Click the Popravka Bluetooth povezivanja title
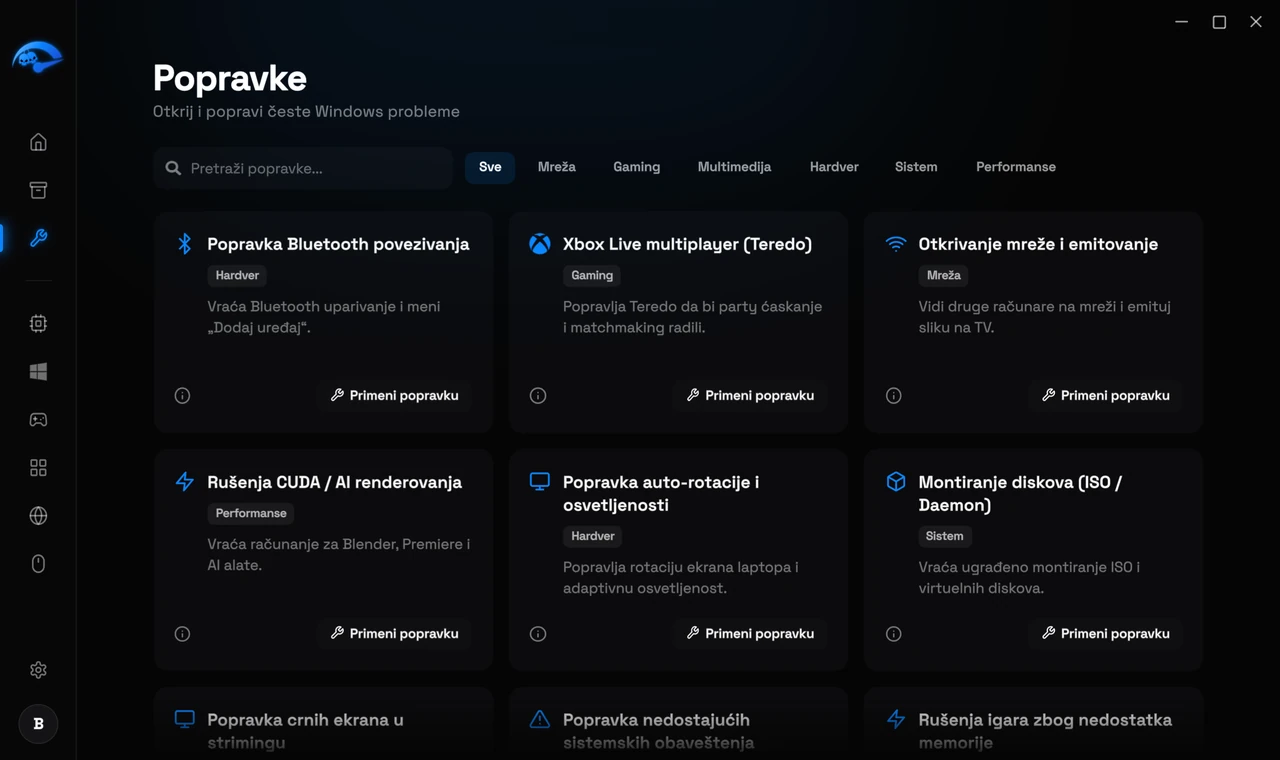Viewport: 1280px width, 760px height. [338, 244]
